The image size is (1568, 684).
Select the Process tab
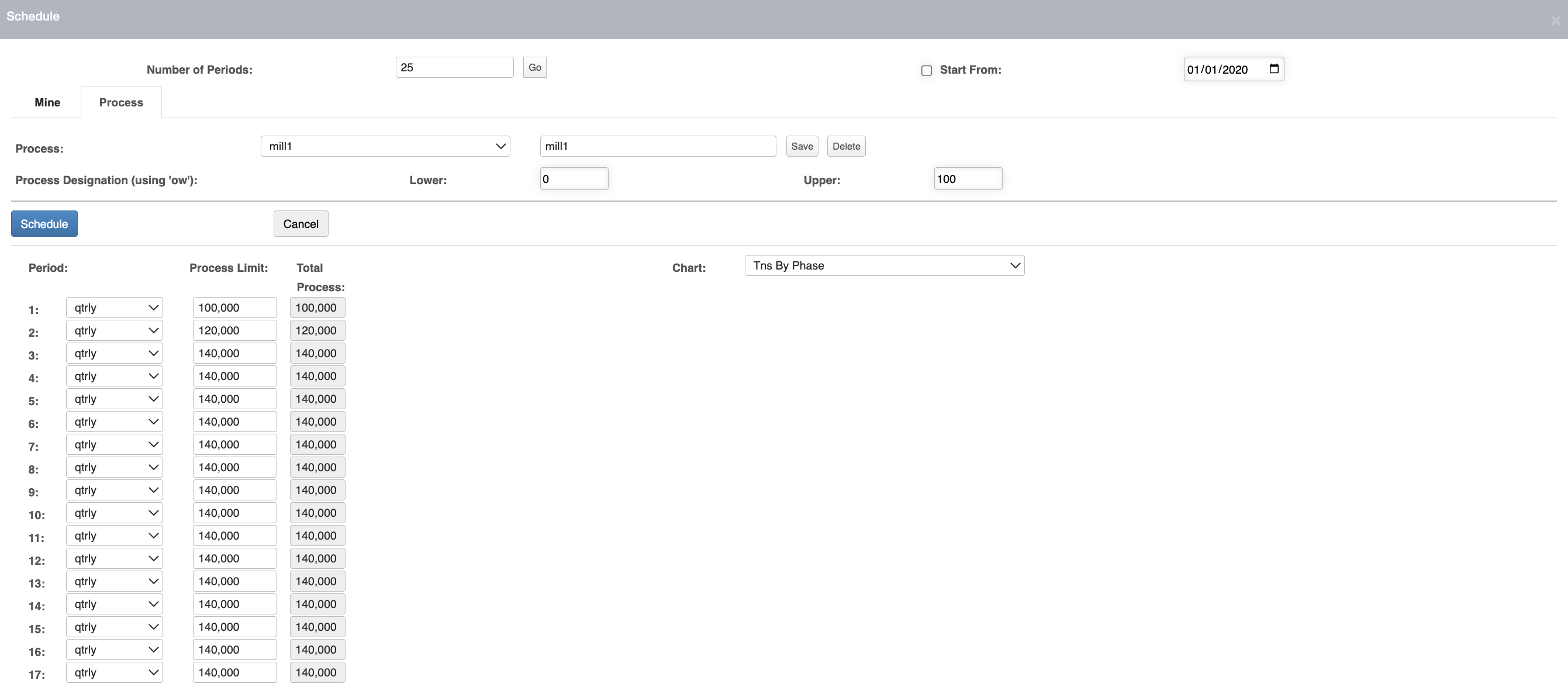(120, 102)
